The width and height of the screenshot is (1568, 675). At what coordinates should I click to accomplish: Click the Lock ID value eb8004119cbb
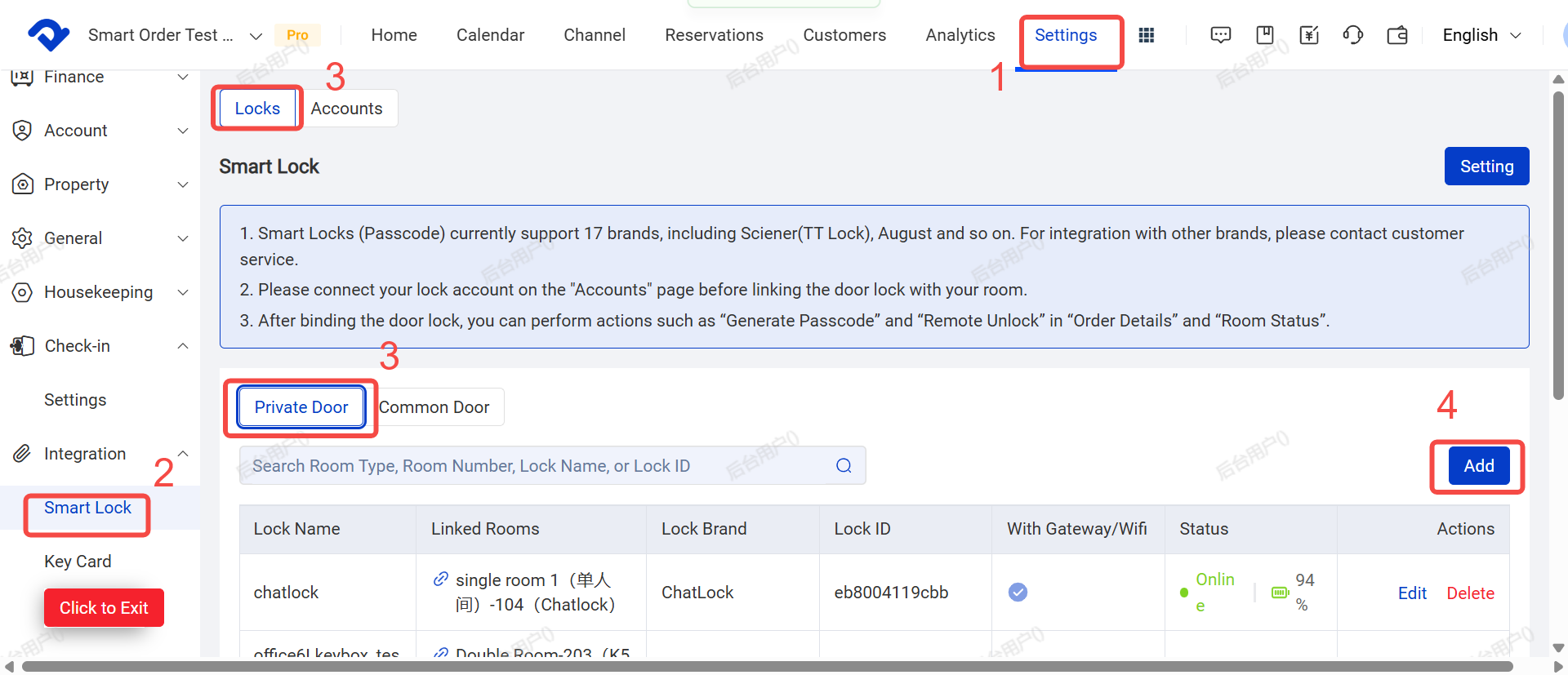tap(891, 593)
